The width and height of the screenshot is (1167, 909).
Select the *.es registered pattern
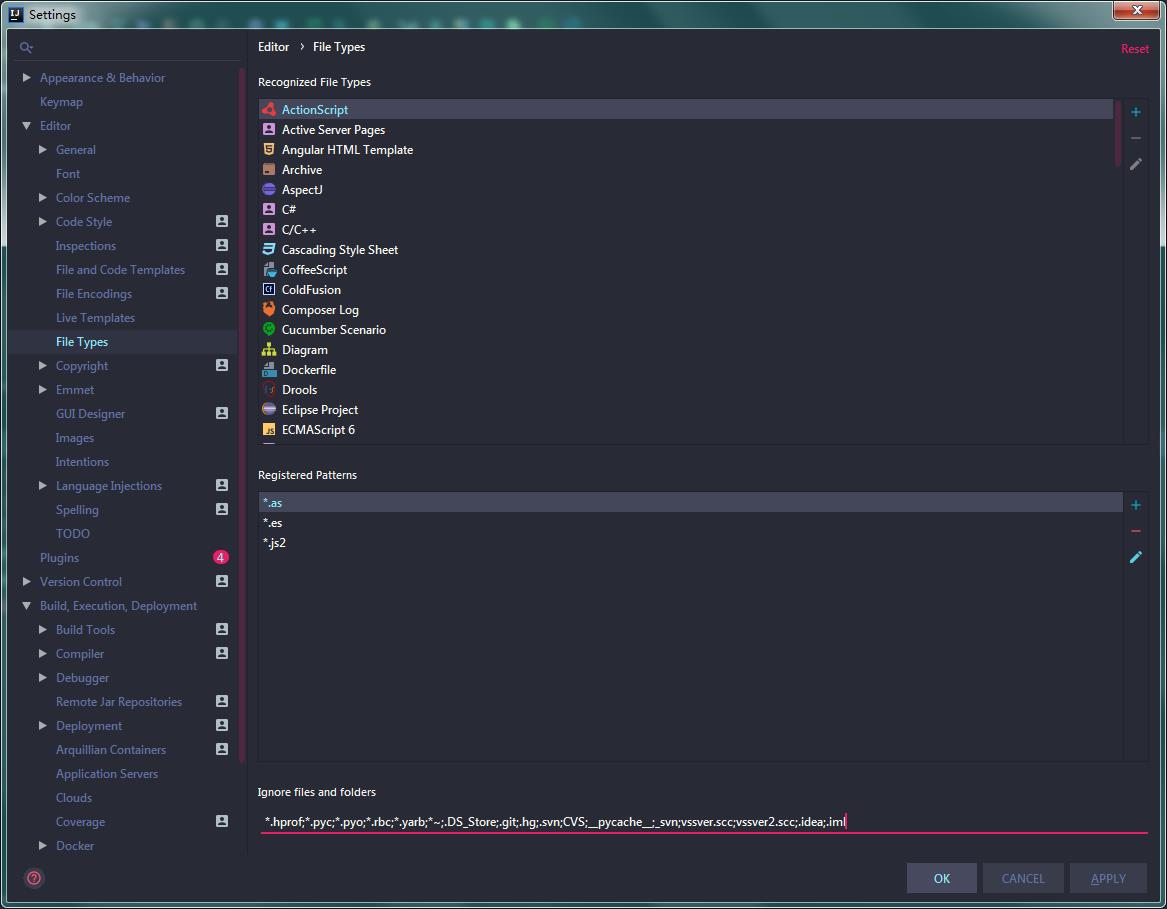click(273, 523)
